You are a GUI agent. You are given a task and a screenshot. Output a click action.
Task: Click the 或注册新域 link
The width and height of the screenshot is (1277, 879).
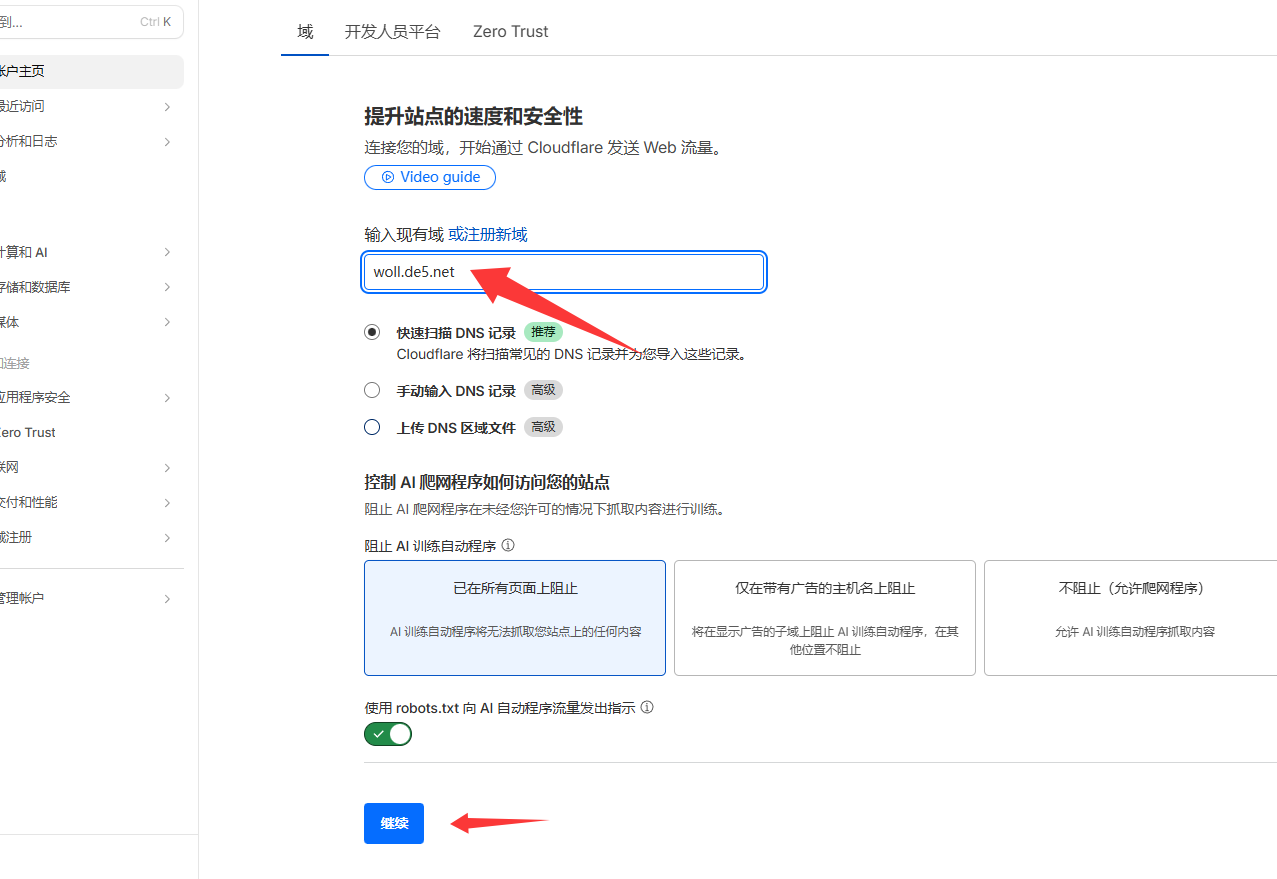pos(487,235)
